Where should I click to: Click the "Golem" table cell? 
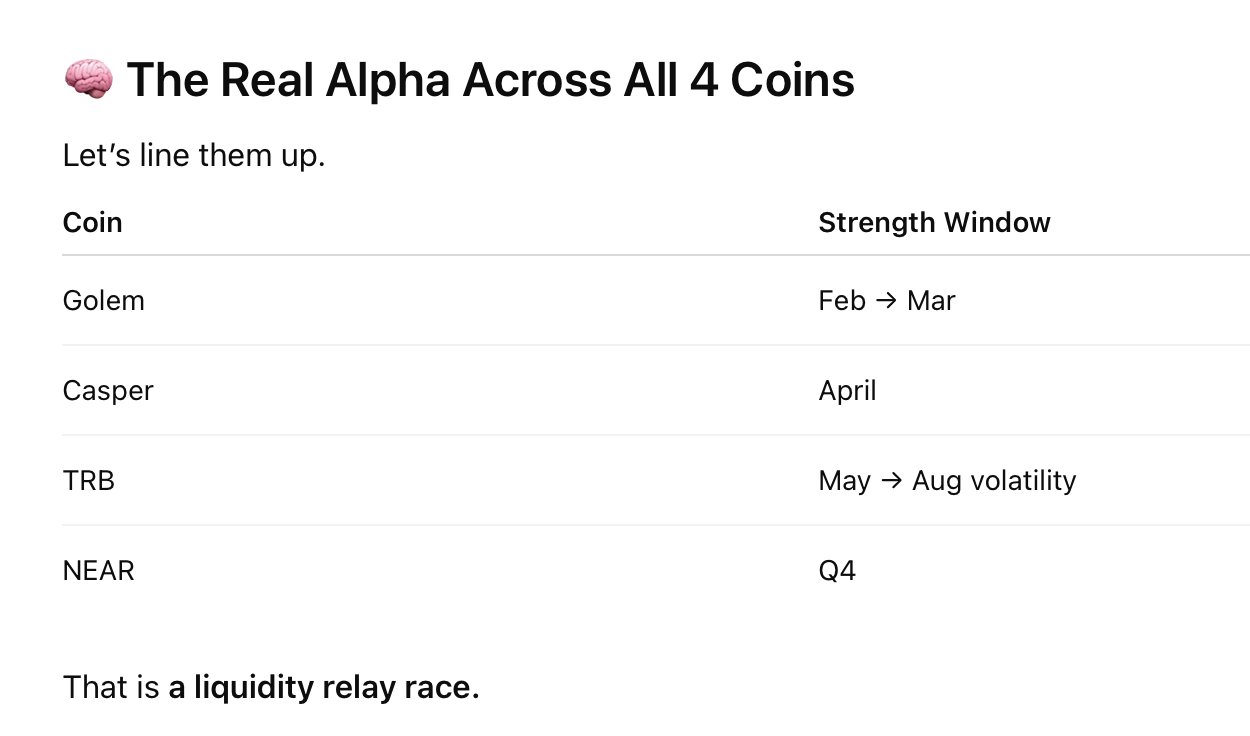103,300
